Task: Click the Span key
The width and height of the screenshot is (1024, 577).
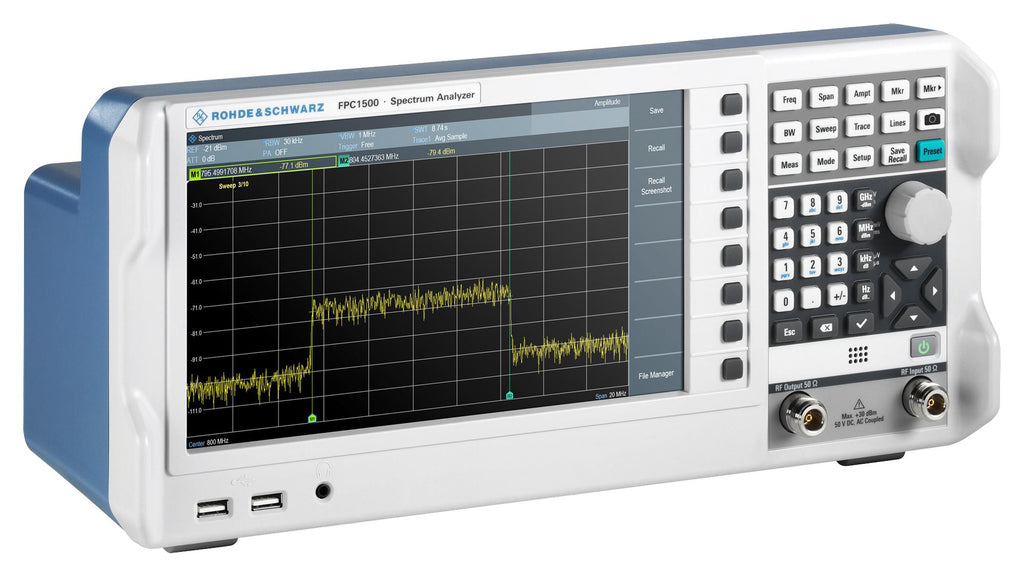Action: point(825,97)
